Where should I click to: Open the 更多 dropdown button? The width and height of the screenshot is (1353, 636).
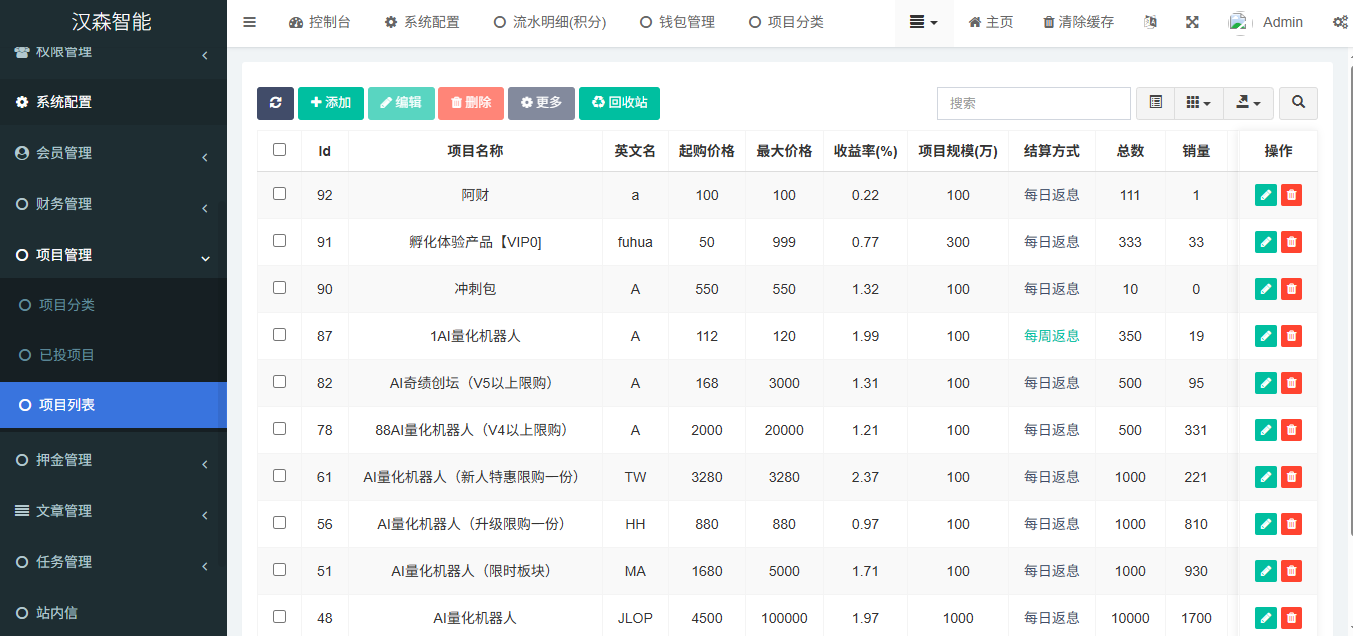pos(541,103)
